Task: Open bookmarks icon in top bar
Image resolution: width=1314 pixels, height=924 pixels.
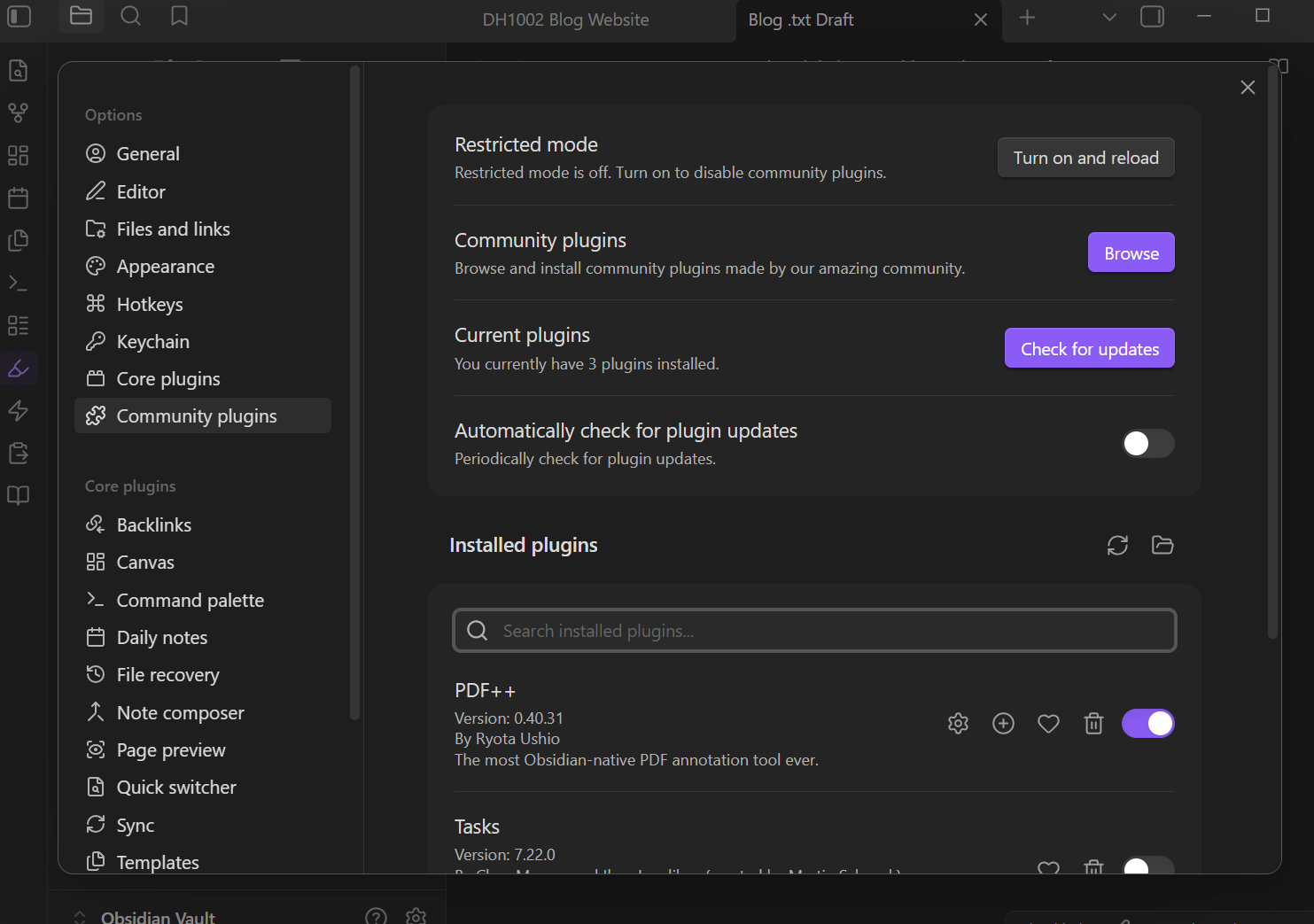Action: (179, 17)
